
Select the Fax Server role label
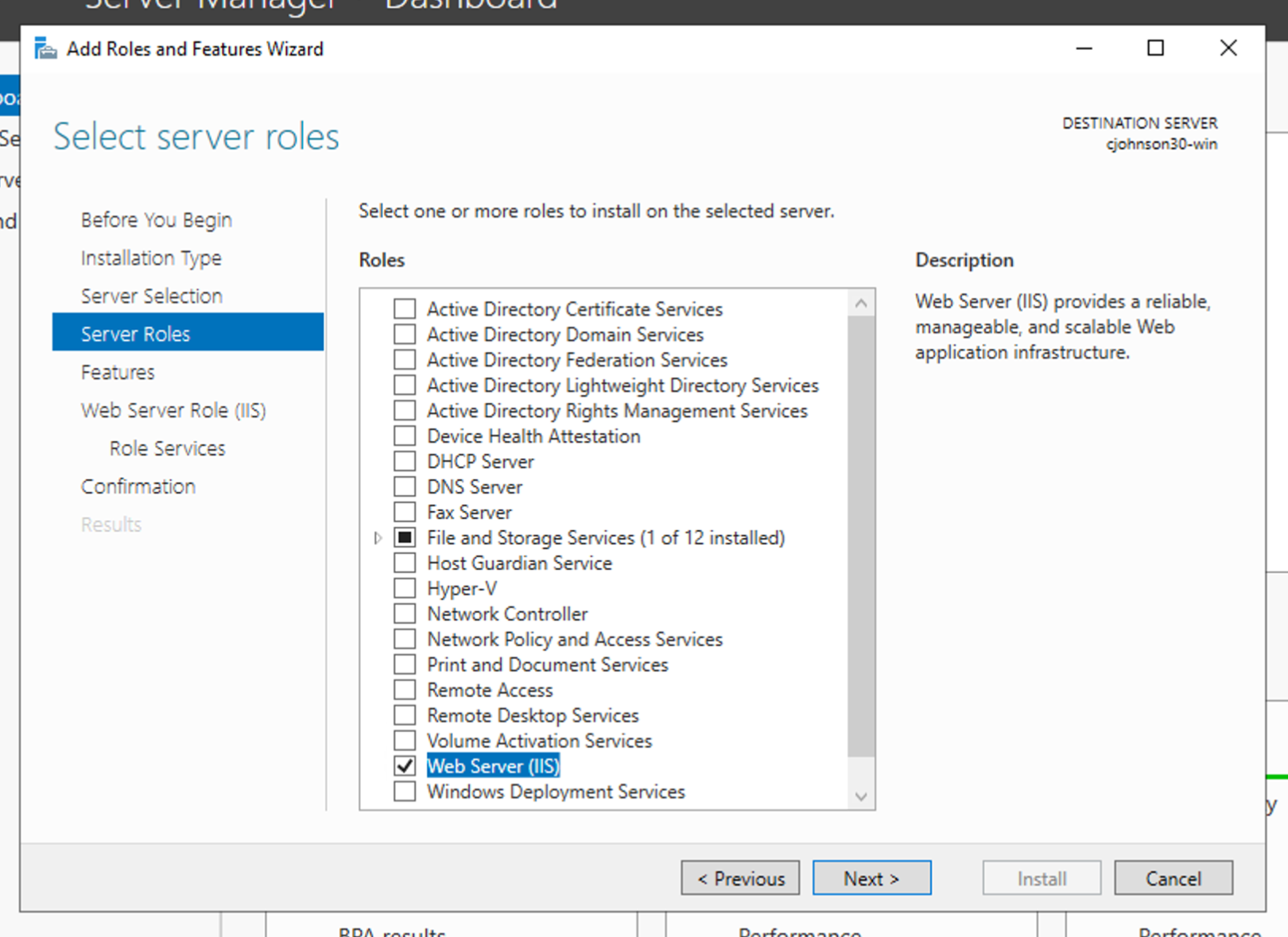pyautogui.click(x=469, y=513)
